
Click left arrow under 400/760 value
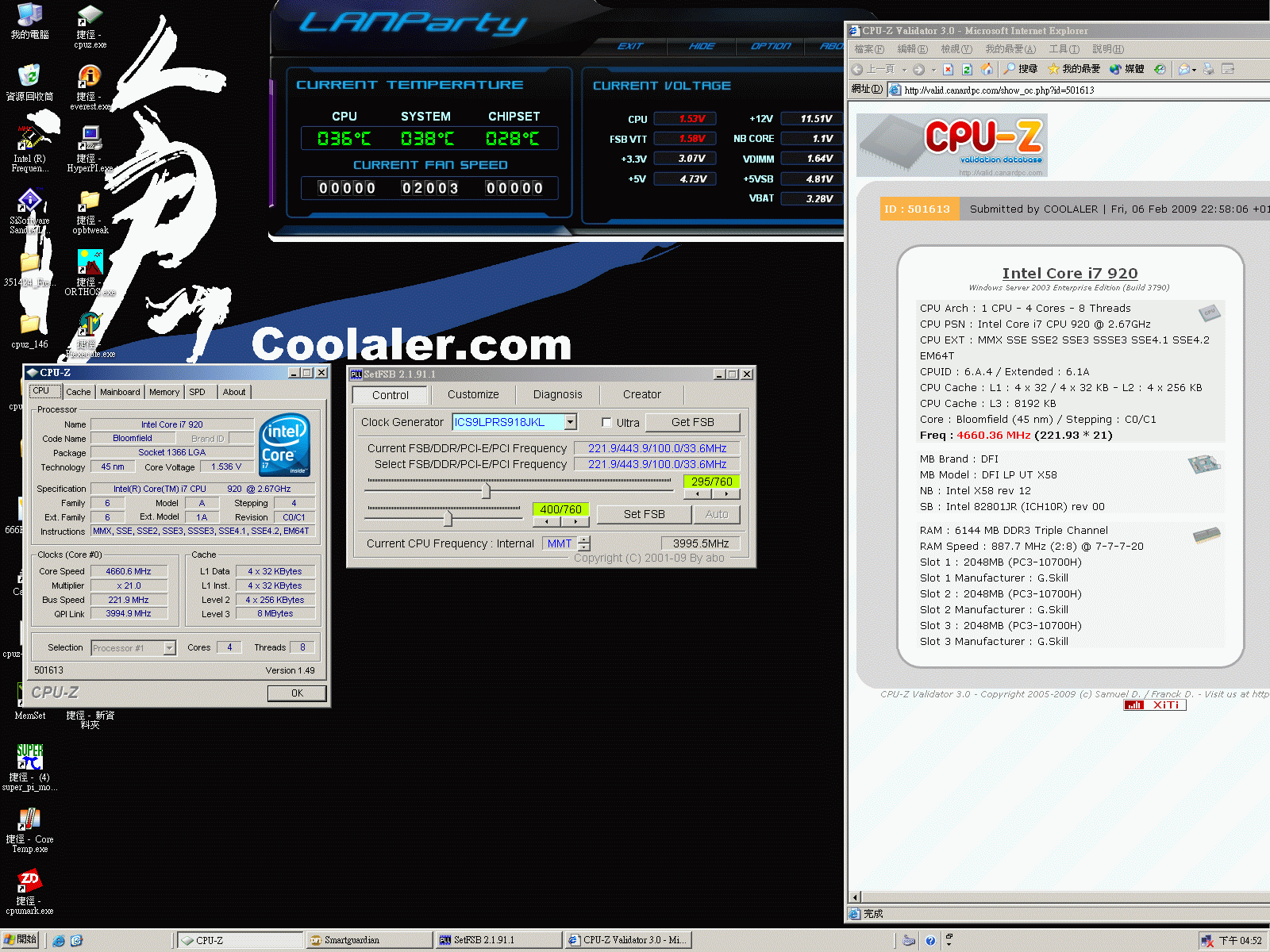point(547,521)
